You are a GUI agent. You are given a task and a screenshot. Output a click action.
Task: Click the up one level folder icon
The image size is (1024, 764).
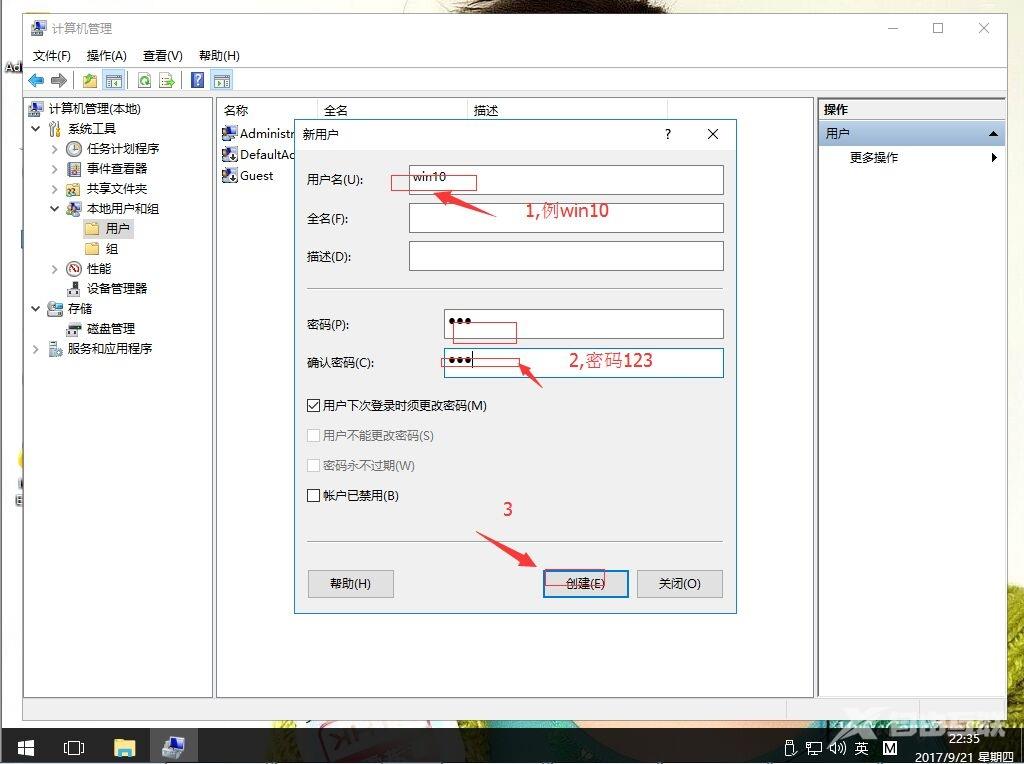91,81
